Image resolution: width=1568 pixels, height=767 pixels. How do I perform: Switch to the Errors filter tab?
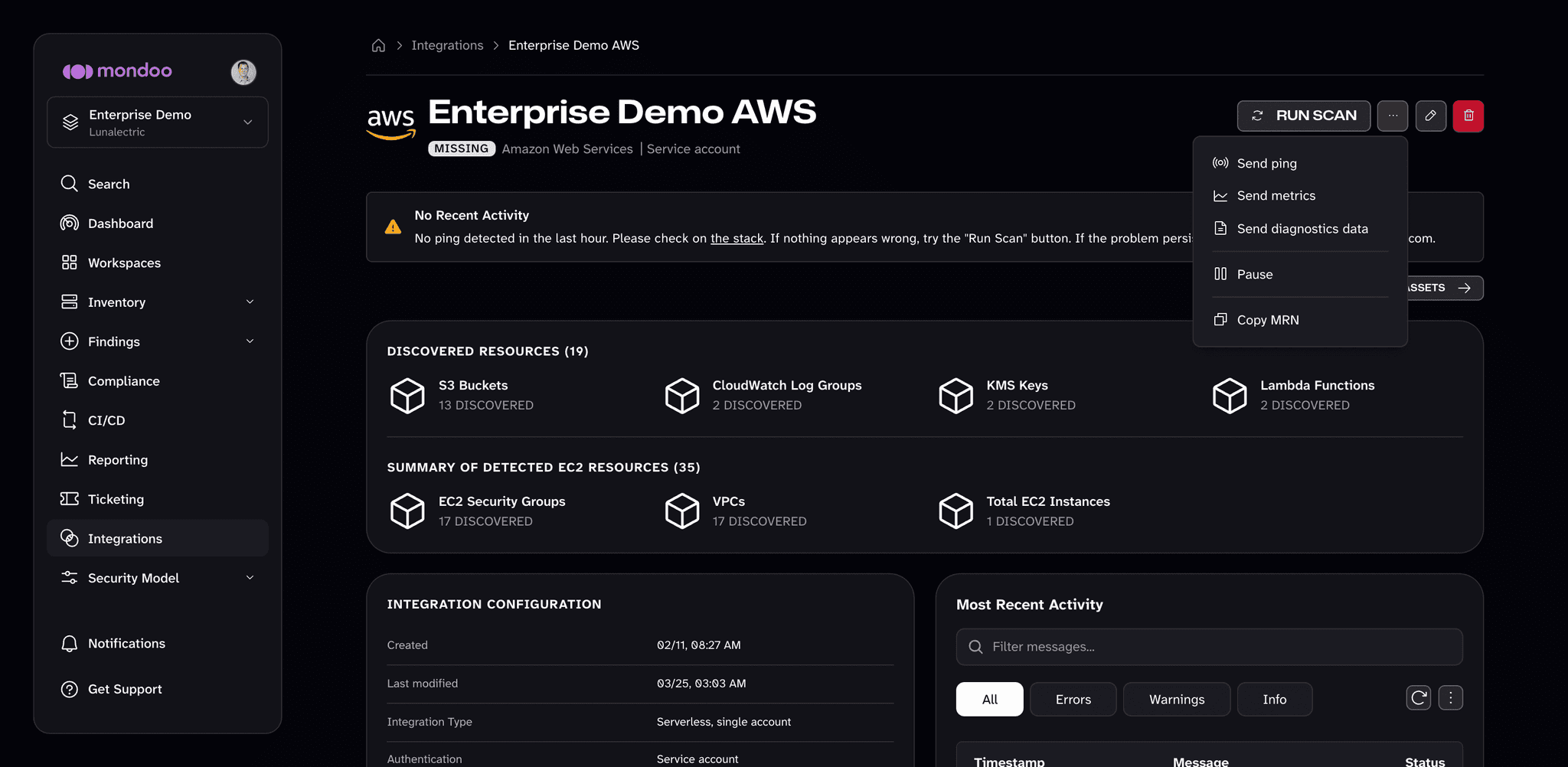tap(1073, 699)
